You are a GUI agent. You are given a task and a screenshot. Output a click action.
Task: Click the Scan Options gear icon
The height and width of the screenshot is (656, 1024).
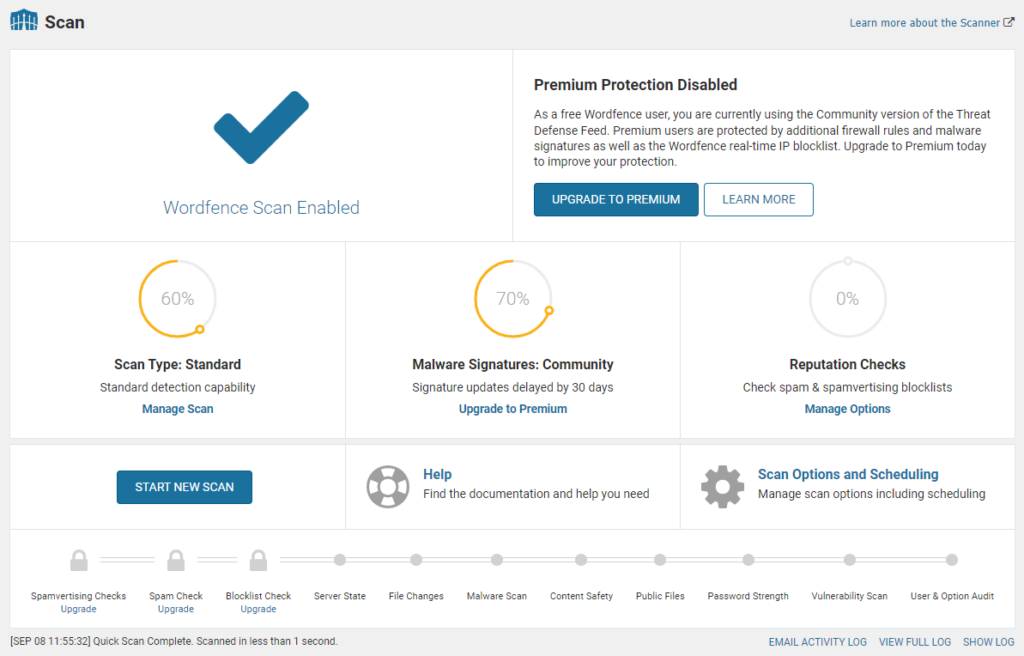click(x=722, y=487)
